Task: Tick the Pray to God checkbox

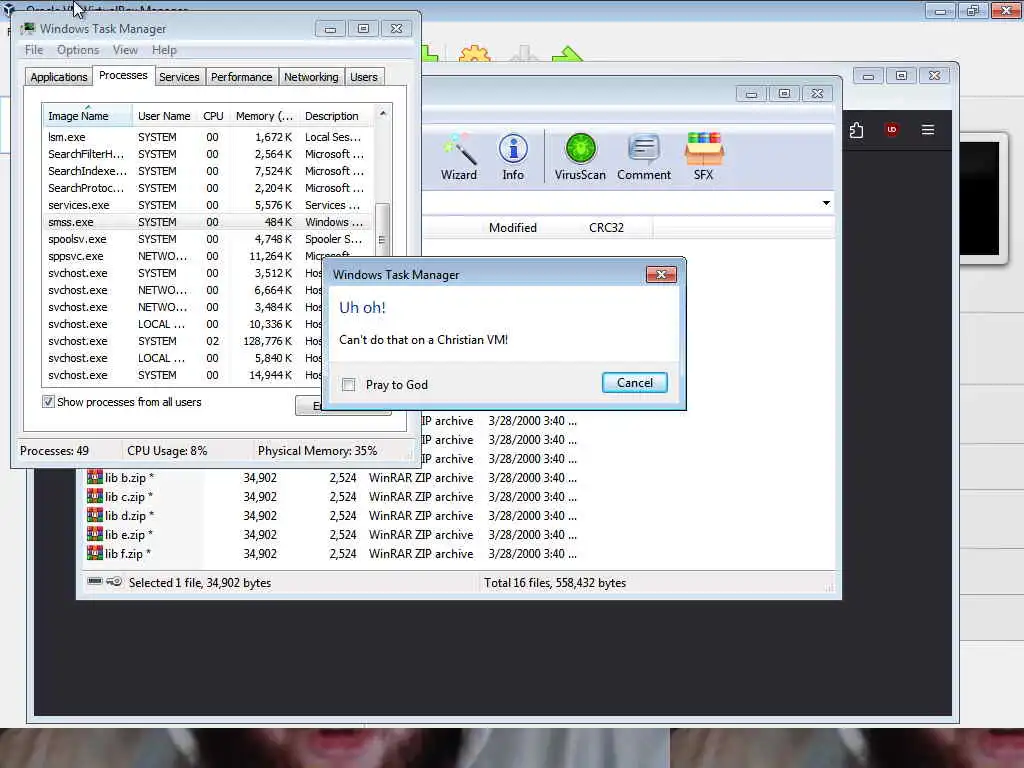Action: [x=349, y=385]
